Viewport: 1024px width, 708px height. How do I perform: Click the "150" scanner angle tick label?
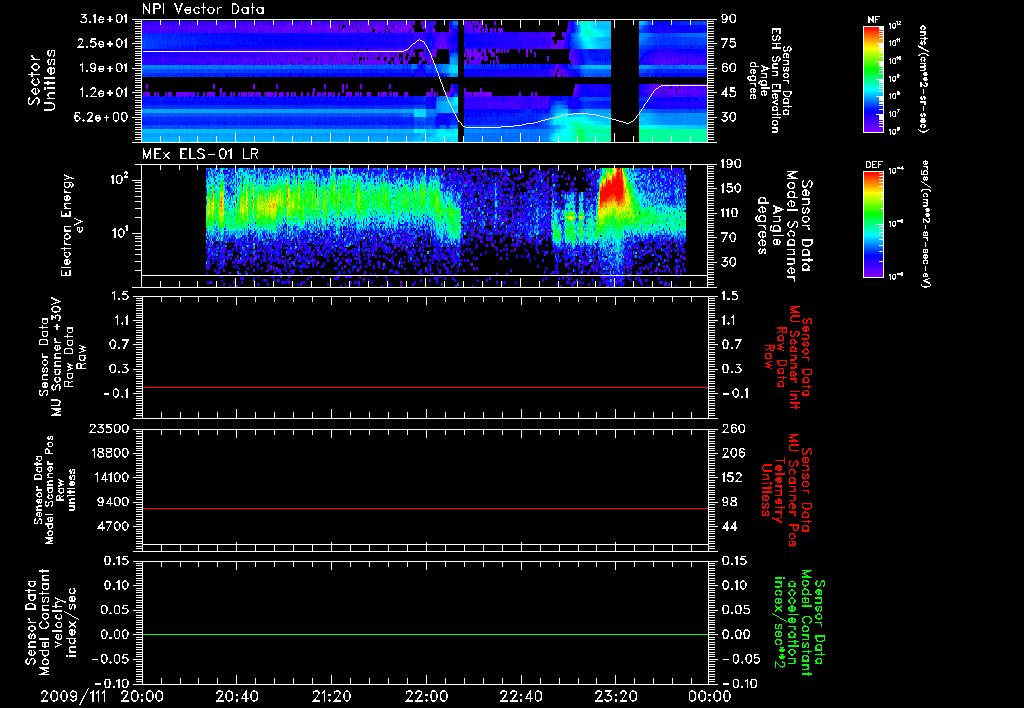coord(731,189)
